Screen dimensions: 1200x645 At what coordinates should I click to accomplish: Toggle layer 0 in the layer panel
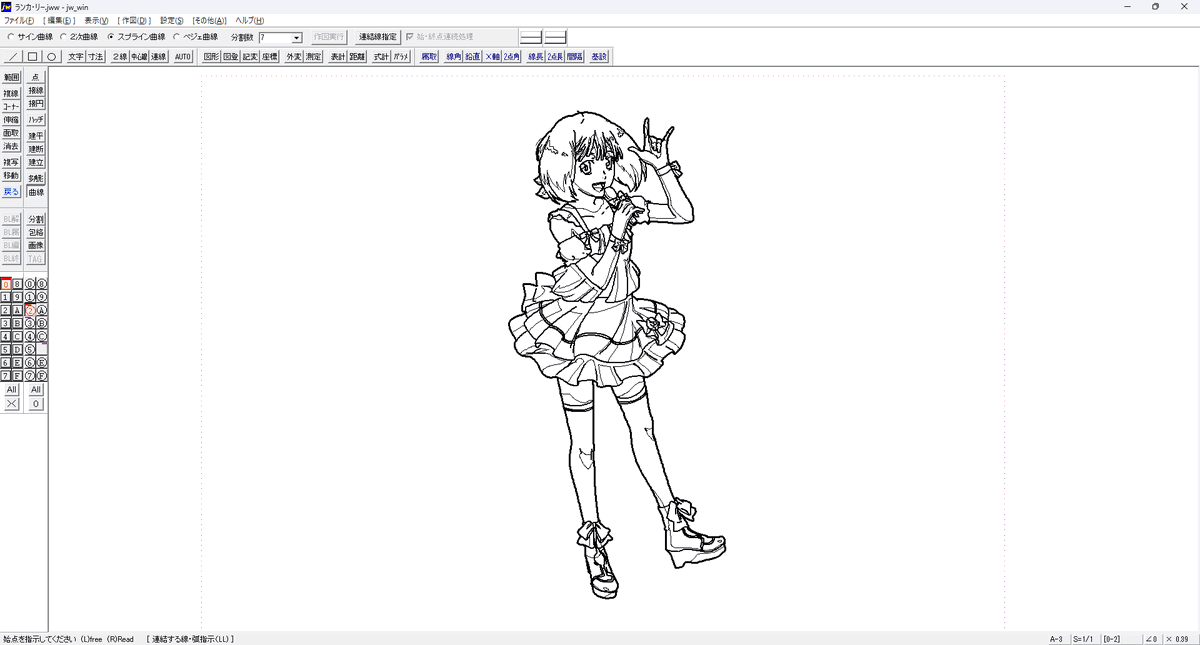(x=6, y=284)
